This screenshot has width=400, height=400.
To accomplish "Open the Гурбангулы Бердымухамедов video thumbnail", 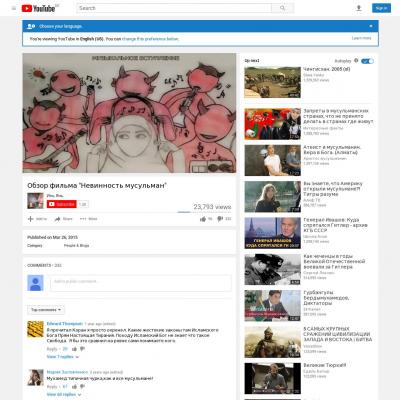I will click(x=272, y=306).
